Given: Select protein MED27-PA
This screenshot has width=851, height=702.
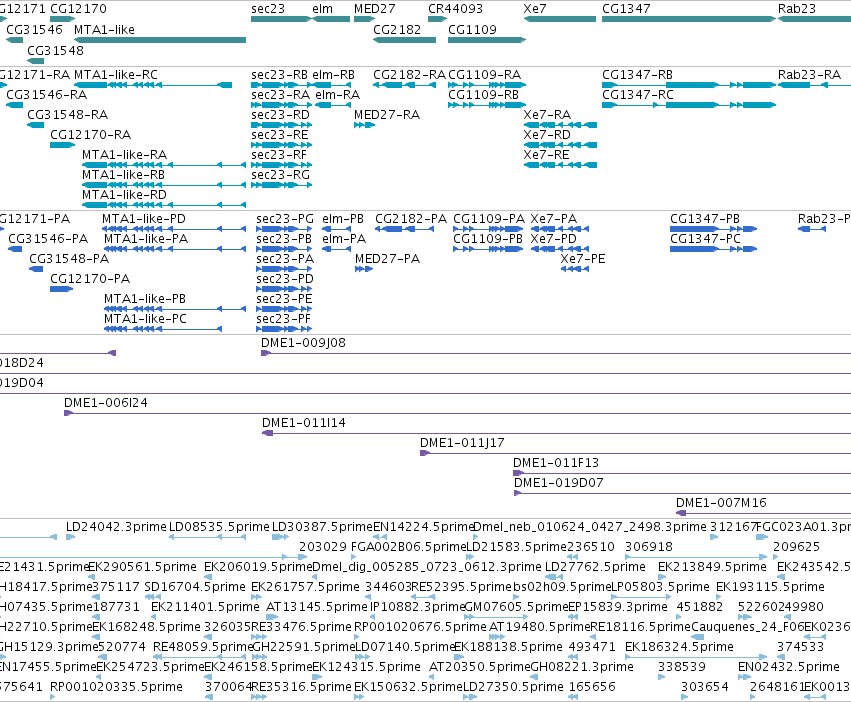Looking at the screenshot, I should coord(364,269).
